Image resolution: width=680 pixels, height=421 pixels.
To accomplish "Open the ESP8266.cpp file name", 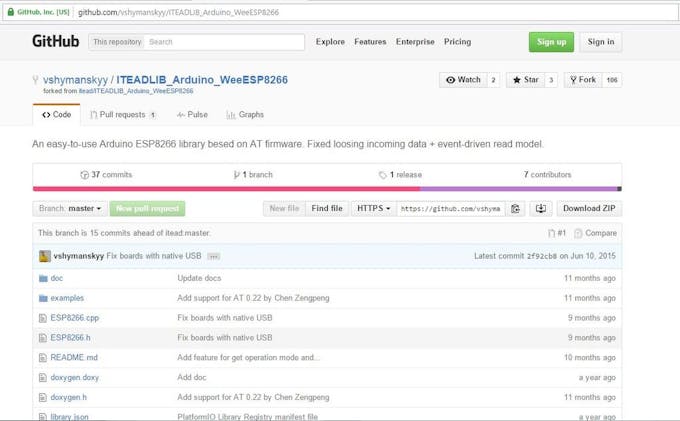I will 75,318.
